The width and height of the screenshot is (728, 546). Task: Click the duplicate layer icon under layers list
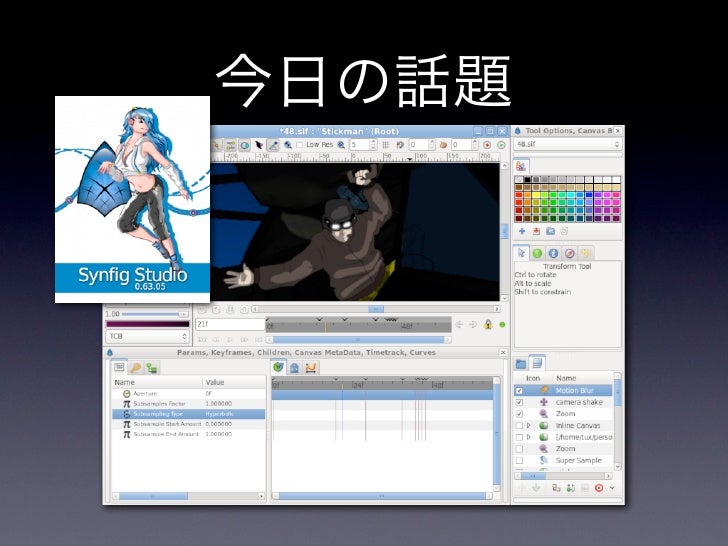click(556, 488)
